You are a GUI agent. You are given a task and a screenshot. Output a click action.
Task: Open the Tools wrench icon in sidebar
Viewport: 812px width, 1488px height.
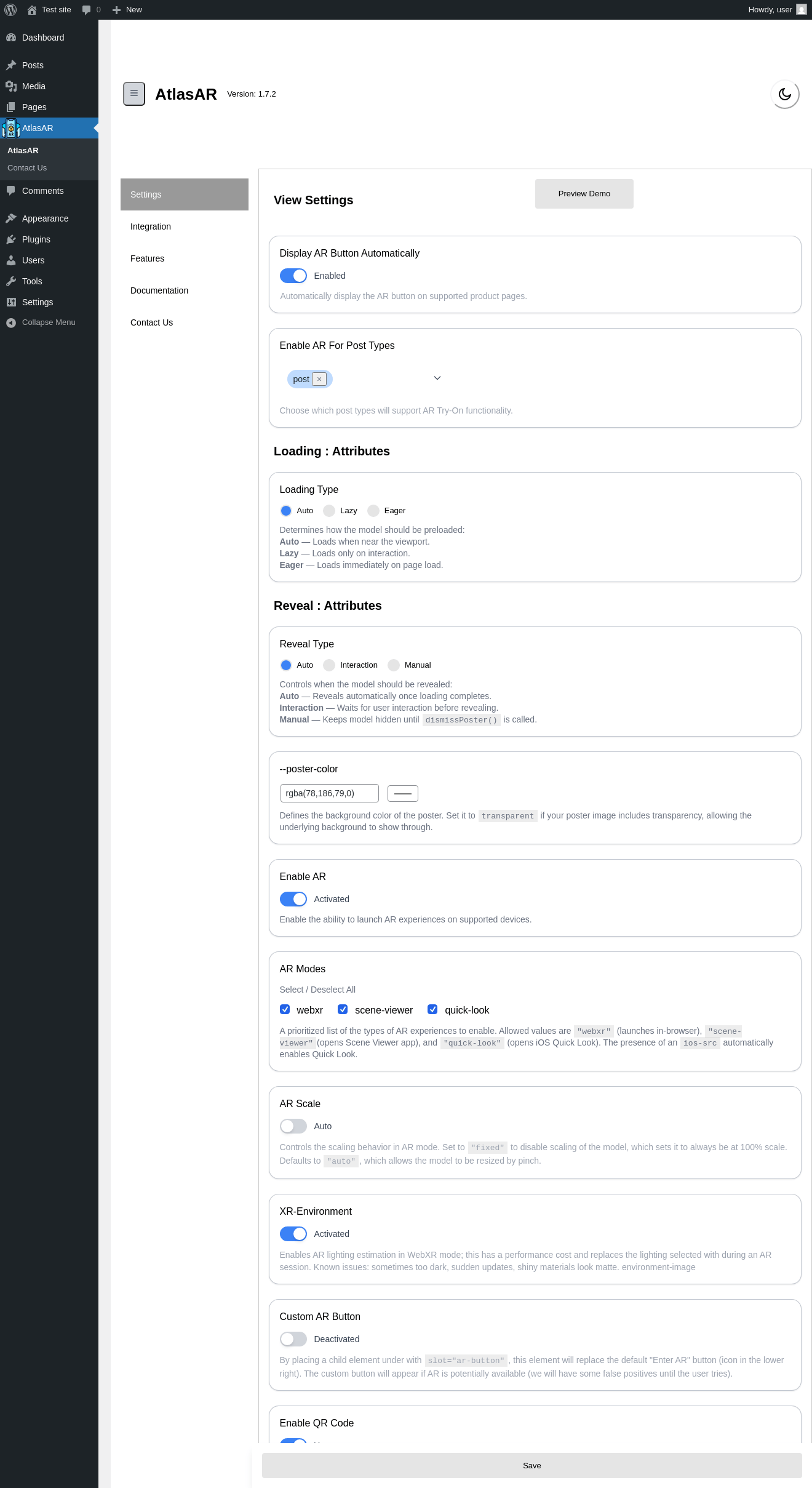pyautogui.click(x=11, y=281)
